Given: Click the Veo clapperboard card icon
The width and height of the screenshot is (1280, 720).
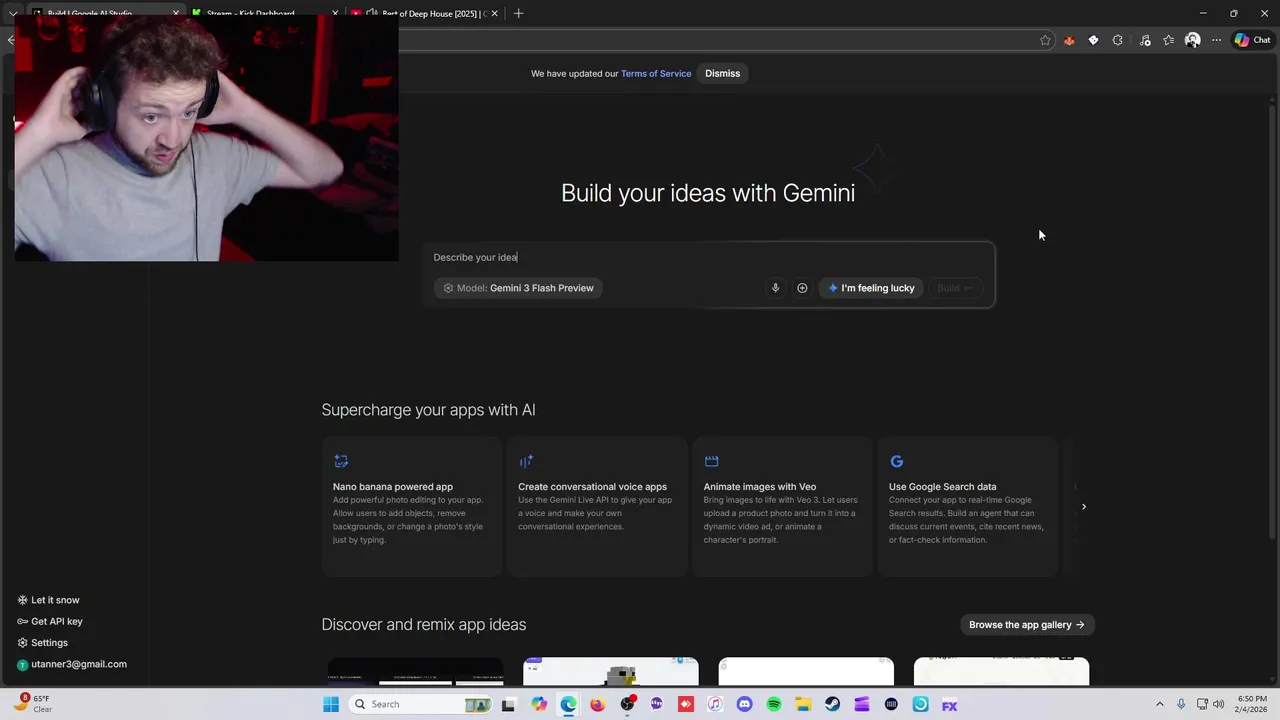Looking at the screenshot, I should pos(711,461).
